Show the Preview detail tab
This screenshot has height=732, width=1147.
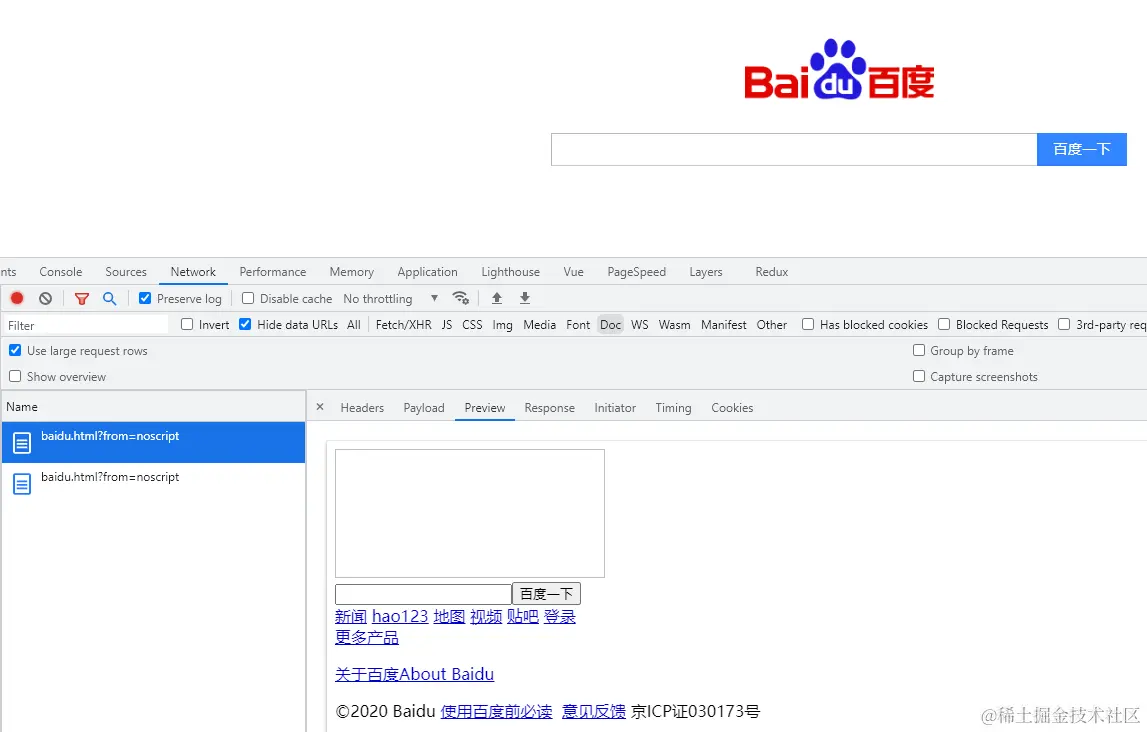pyautogui.click(x=485, y=407)
